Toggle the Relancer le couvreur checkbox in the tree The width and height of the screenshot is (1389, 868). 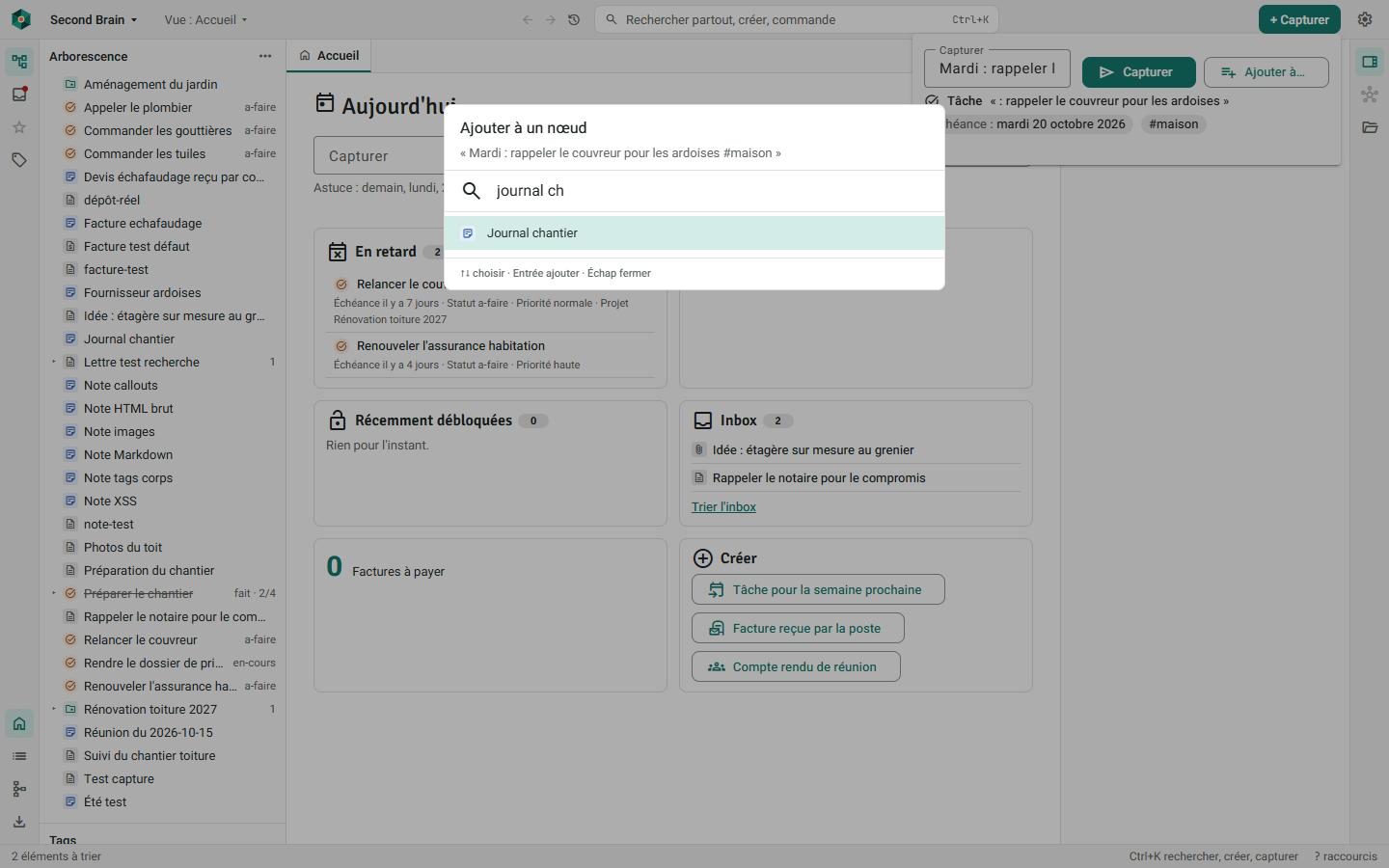(x=70, y=639)
